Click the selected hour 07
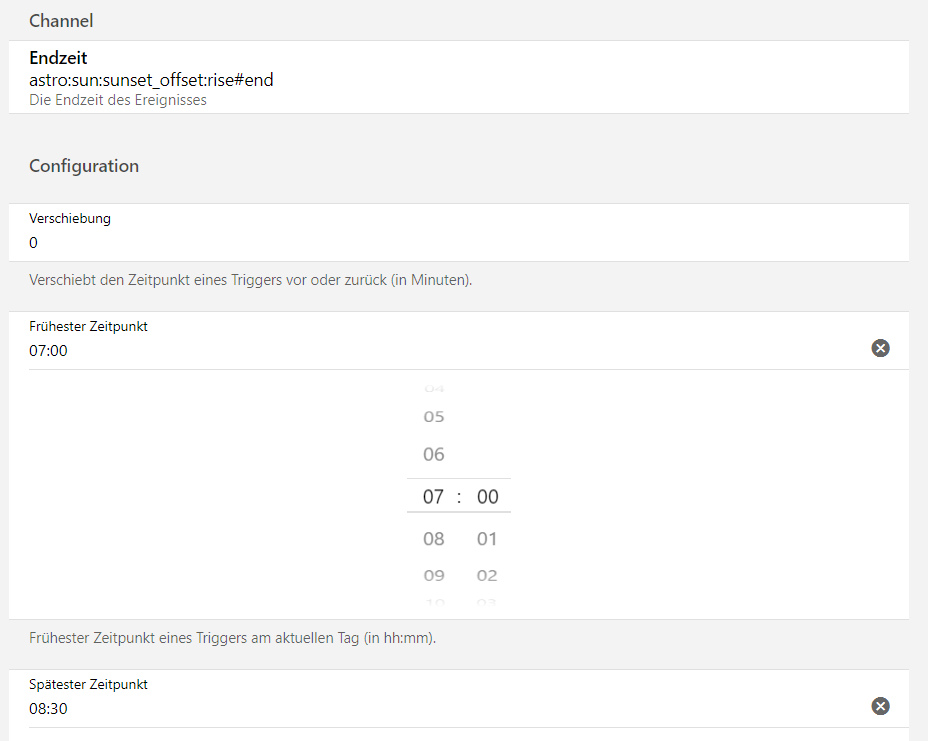 (x=433, y=496)
